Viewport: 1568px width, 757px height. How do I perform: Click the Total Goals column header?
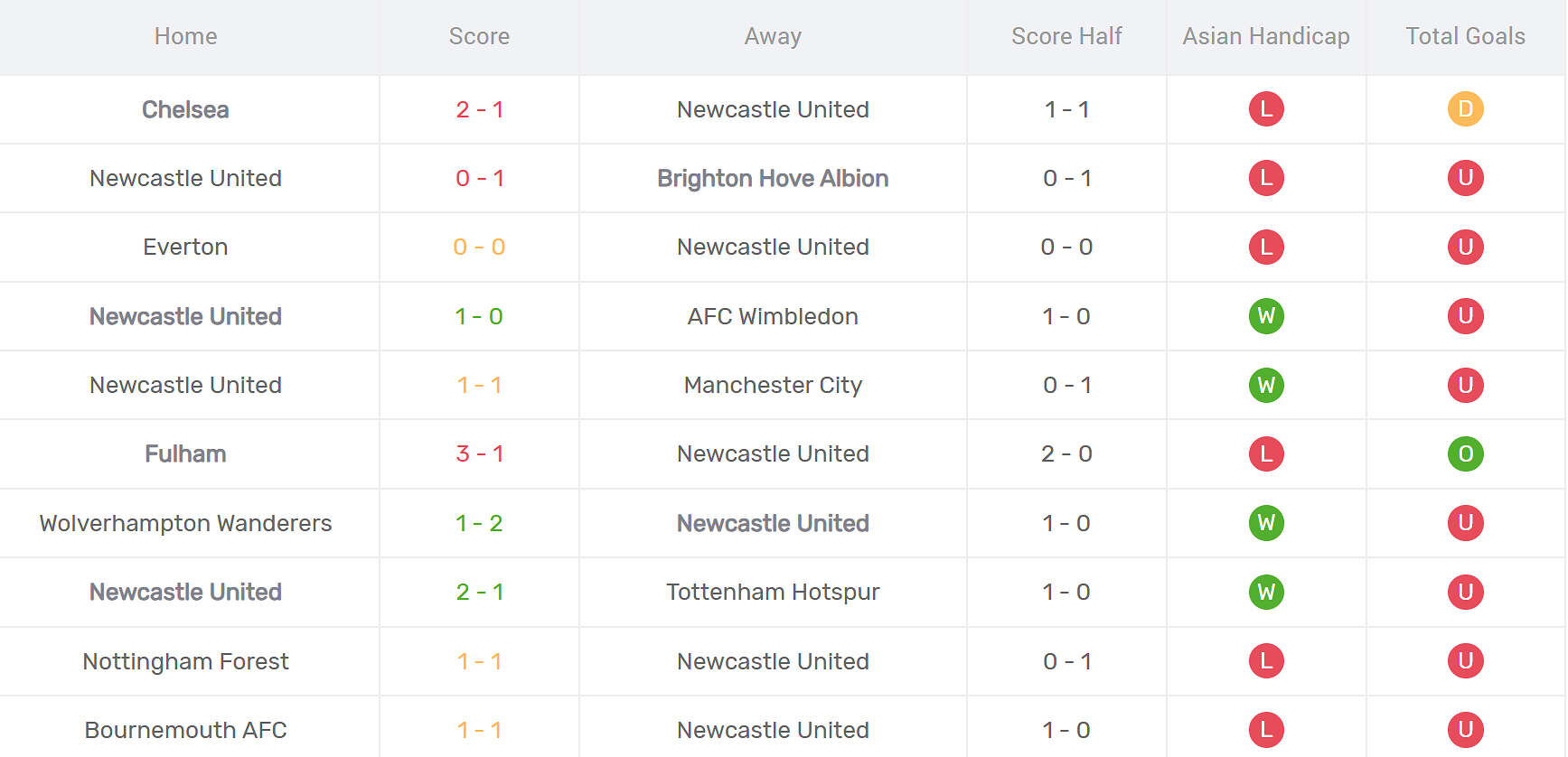(x=1465, y=36)
